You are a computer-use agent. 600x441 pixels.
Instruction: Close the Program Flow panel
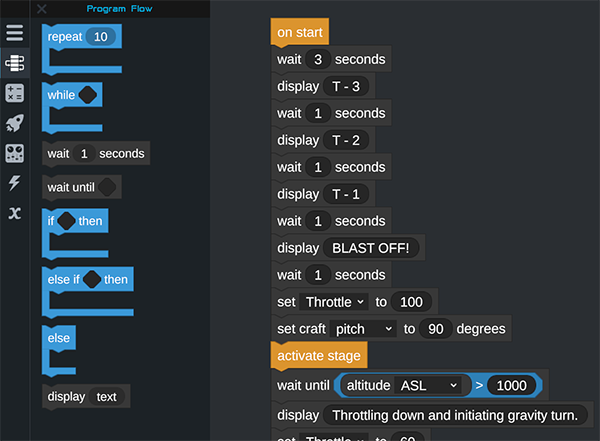[x=41, y=9]
